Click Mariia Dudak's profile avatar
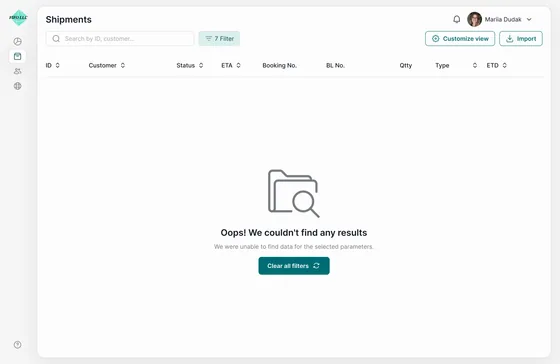Viewport: 560px width, 364px height. [x=475, y=19]
